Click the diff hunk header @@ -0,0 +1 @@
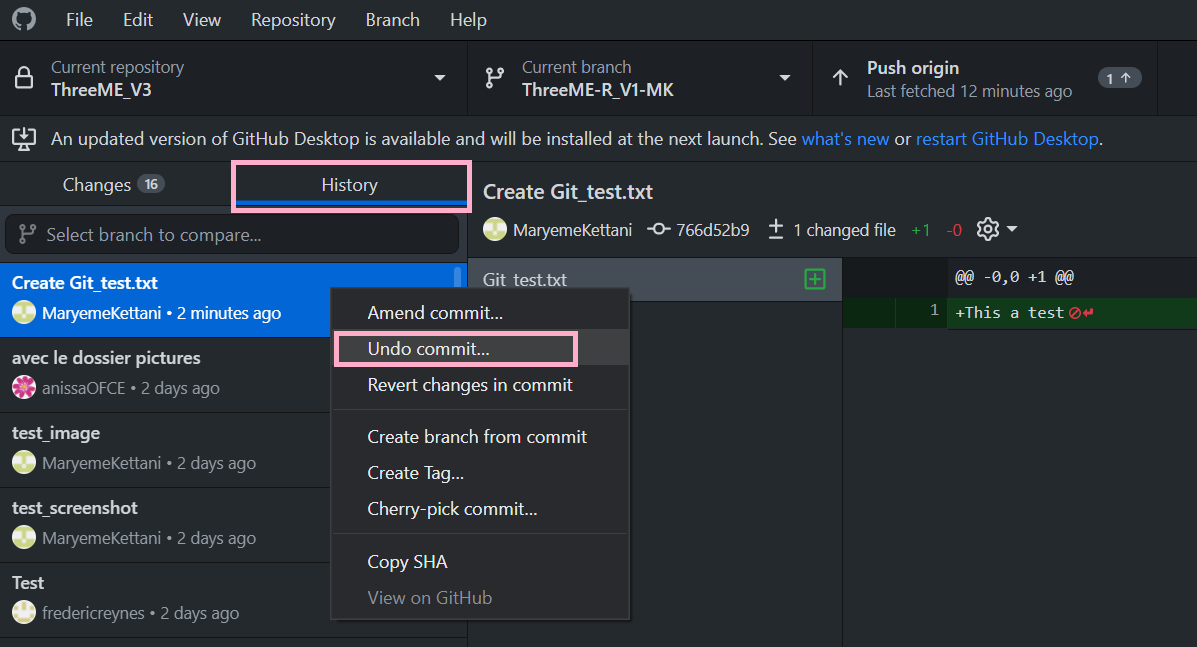The height and width of the screenshot is (647, 1197). tap(1014, 277)
